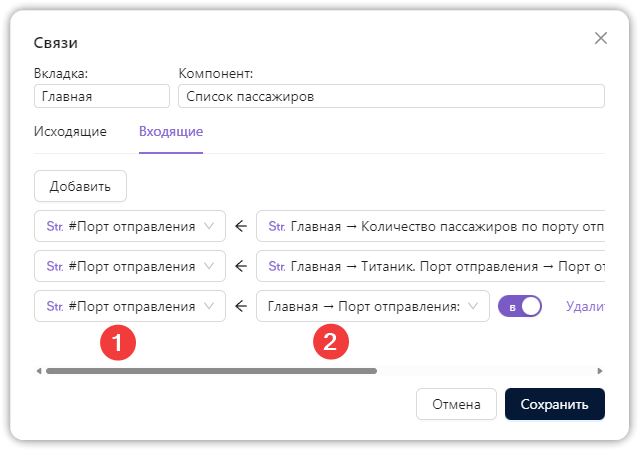The image size is (639, 450).
Task: Click the Сохранить button
Action: tap(555, 404)
